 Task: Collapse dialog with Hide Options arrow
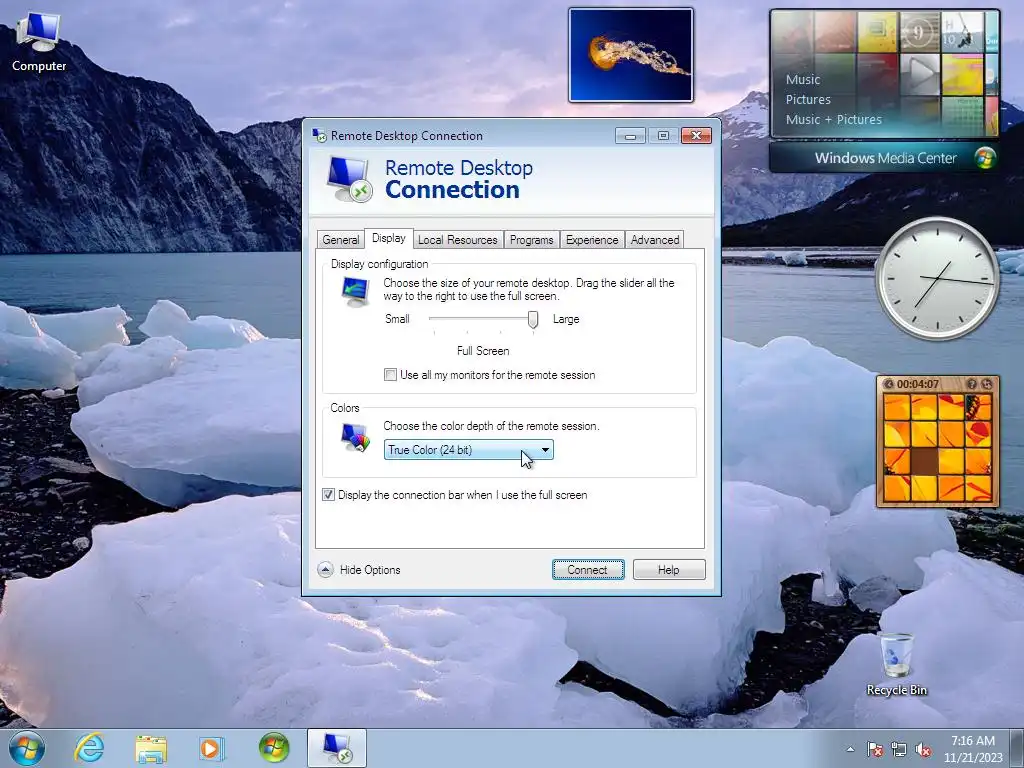pos(325,570)
